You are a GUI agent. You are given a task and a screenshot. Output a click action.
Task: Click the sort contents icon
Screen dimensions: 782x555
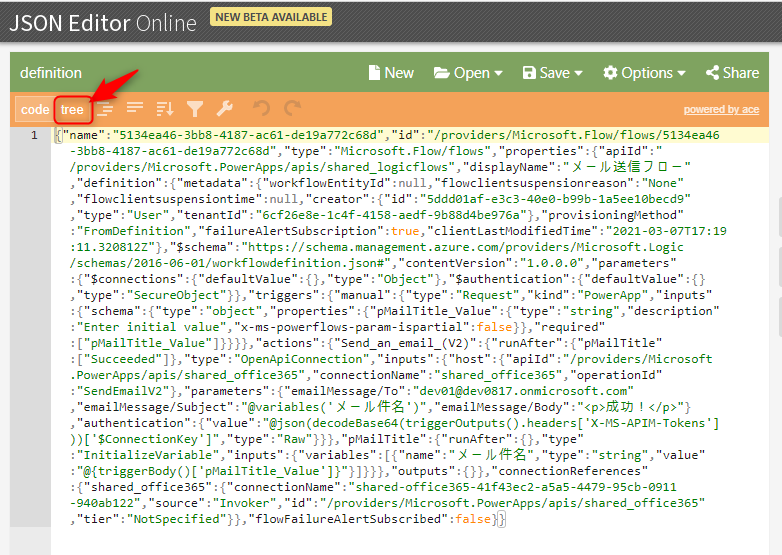click(165, 108)
